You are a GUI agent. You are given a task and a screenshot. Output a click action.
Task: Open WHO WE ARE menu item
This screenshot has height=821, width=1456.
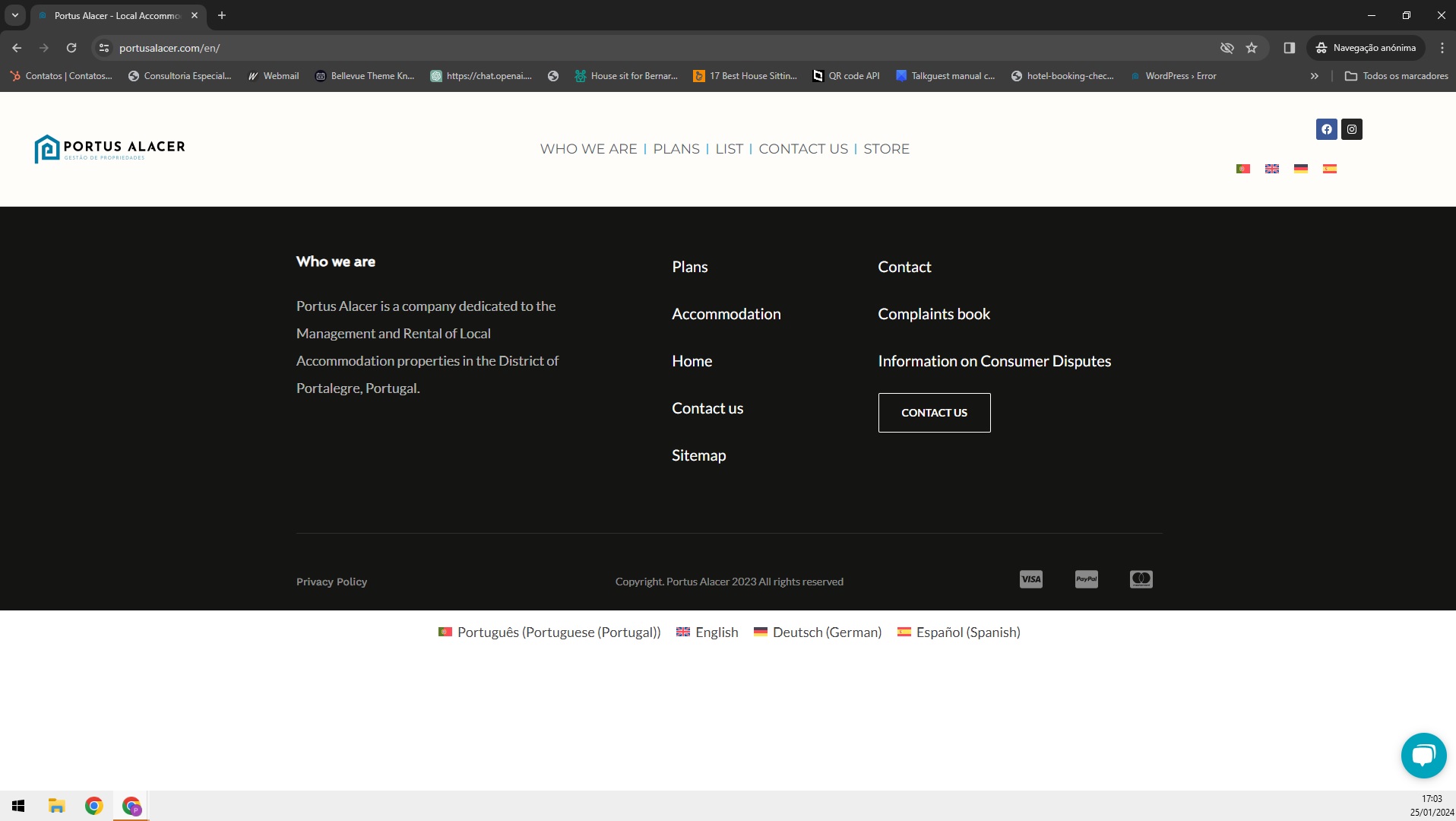589,149
